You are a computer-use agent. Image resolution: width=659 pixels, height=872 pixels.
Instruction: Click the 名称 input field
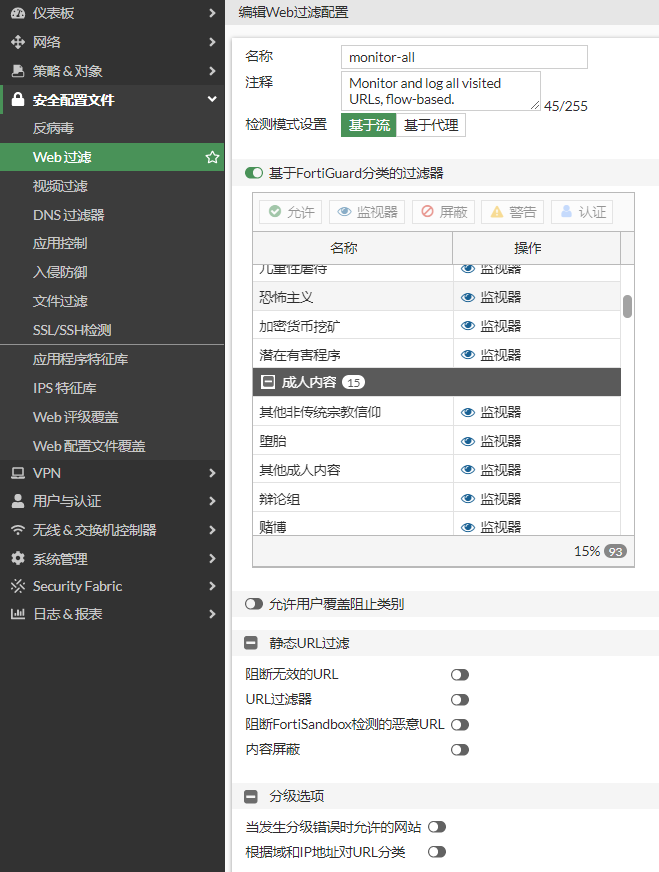463,57
